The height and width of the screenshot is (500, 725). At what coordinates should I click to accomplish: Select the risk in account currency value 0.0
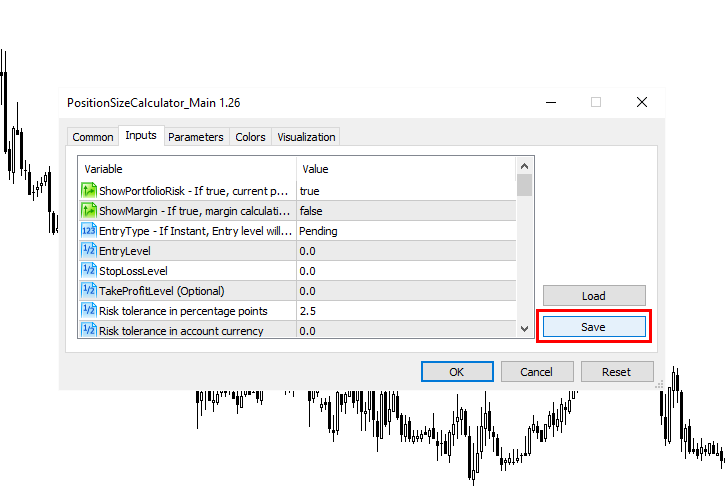[307, 331]
